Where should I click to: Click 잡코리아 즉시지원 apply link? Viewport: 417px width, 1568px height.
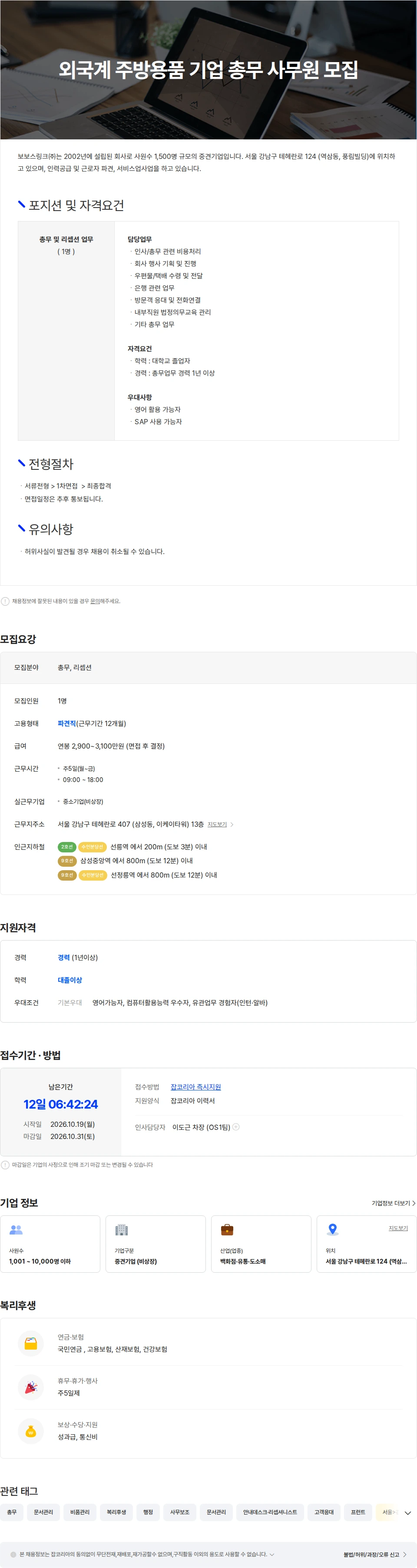(195, 1086)
